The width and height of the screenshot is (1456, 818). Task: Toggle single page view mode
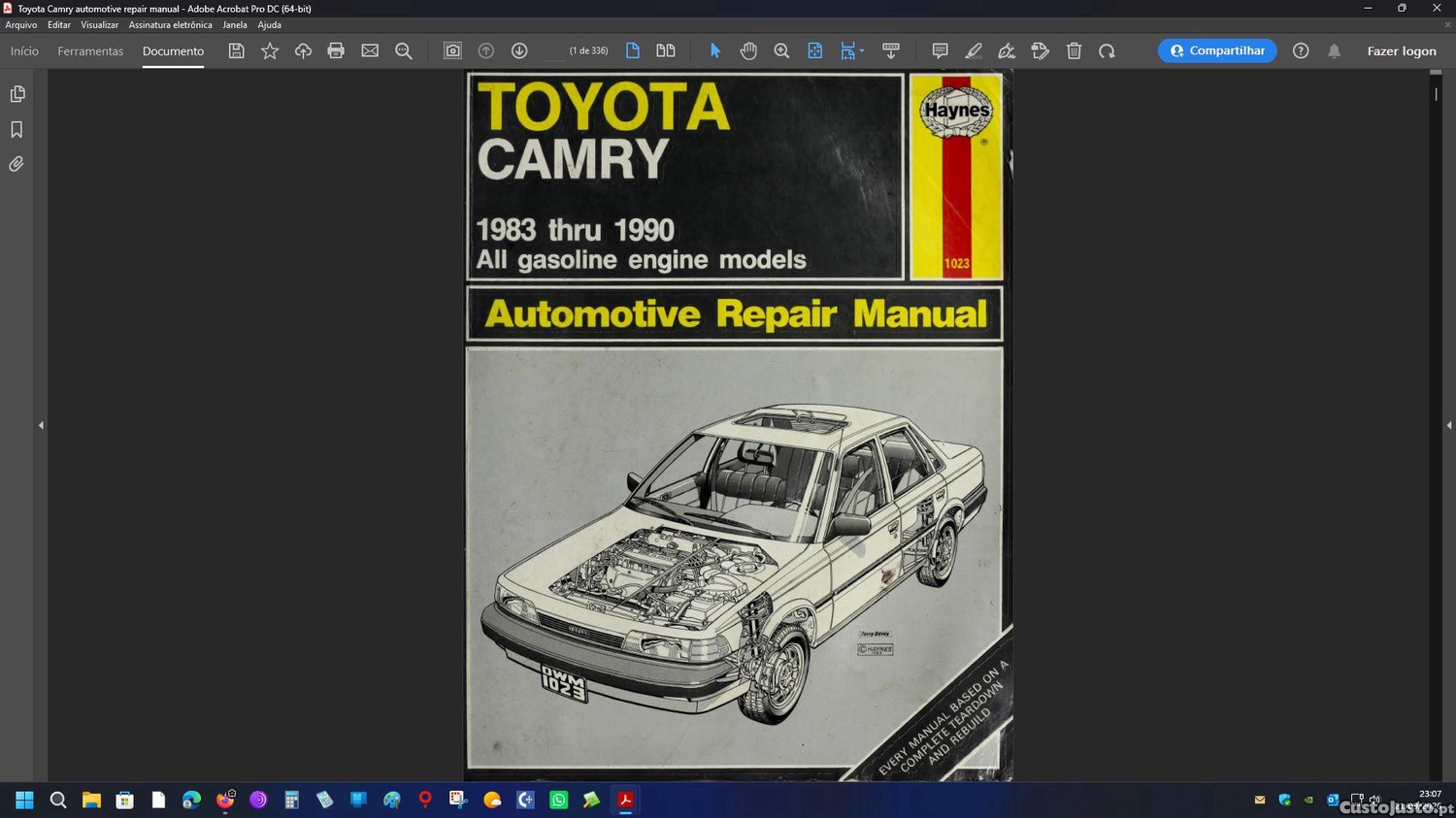point(633,50)
